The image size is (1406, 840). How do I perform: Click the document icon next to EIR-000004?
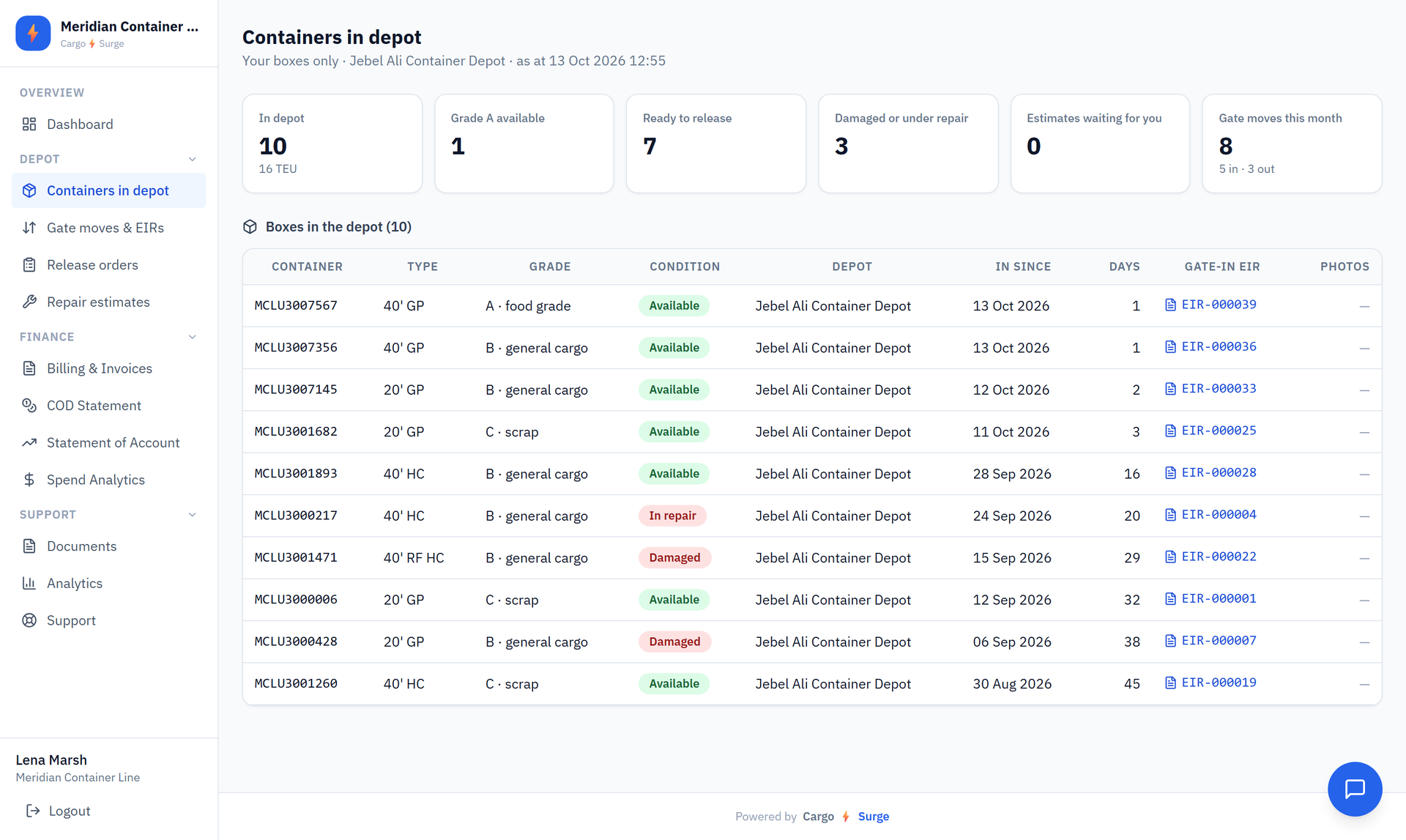pos(1170,515)
